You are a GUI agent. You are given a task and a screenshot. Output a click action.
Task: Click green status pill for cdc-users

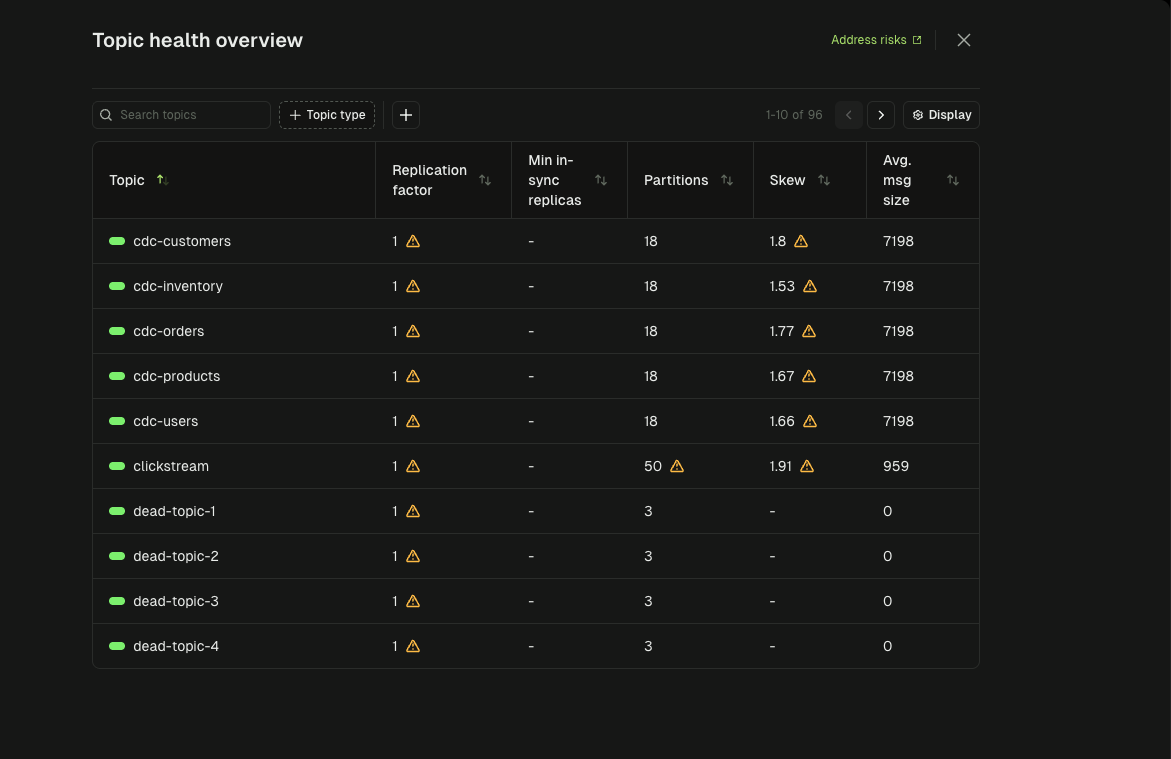click(x=117, y=421)
